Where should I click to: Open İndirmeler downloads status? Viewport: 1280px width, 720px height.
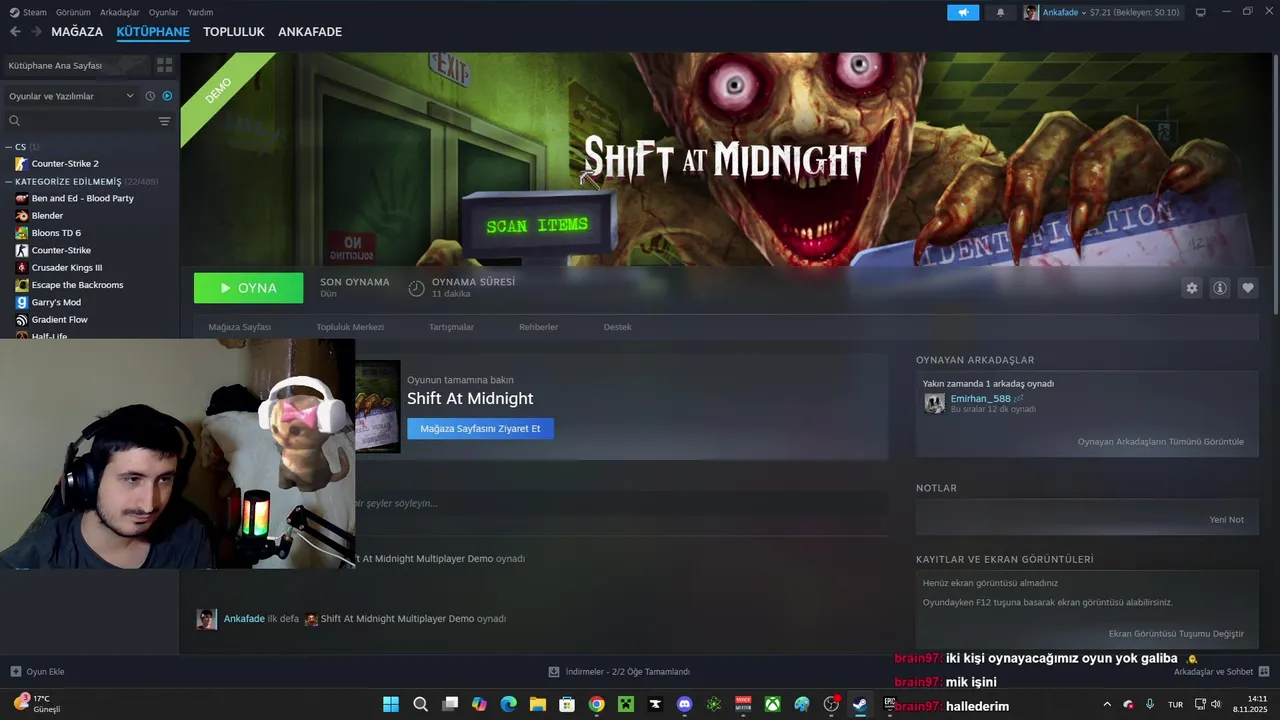point(619,672)
